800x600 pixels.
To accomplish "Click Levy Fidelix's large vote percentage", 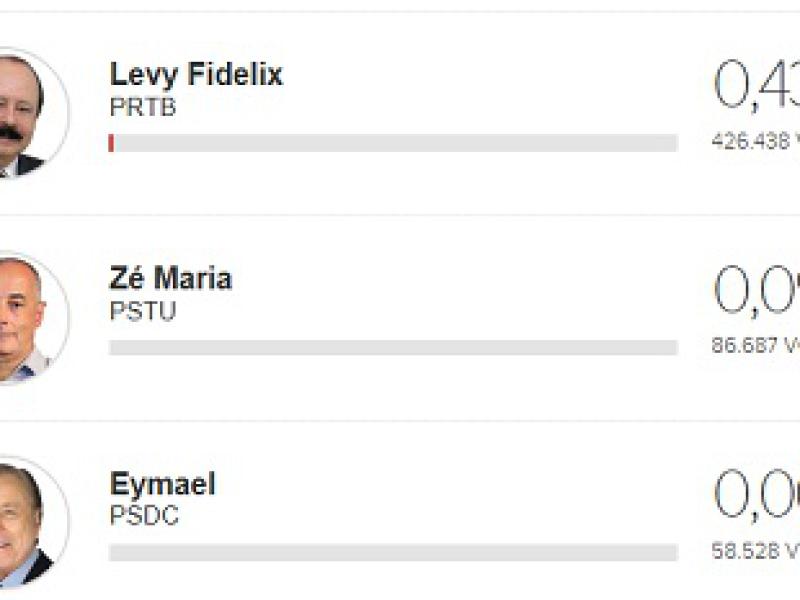I will (757, 85).
